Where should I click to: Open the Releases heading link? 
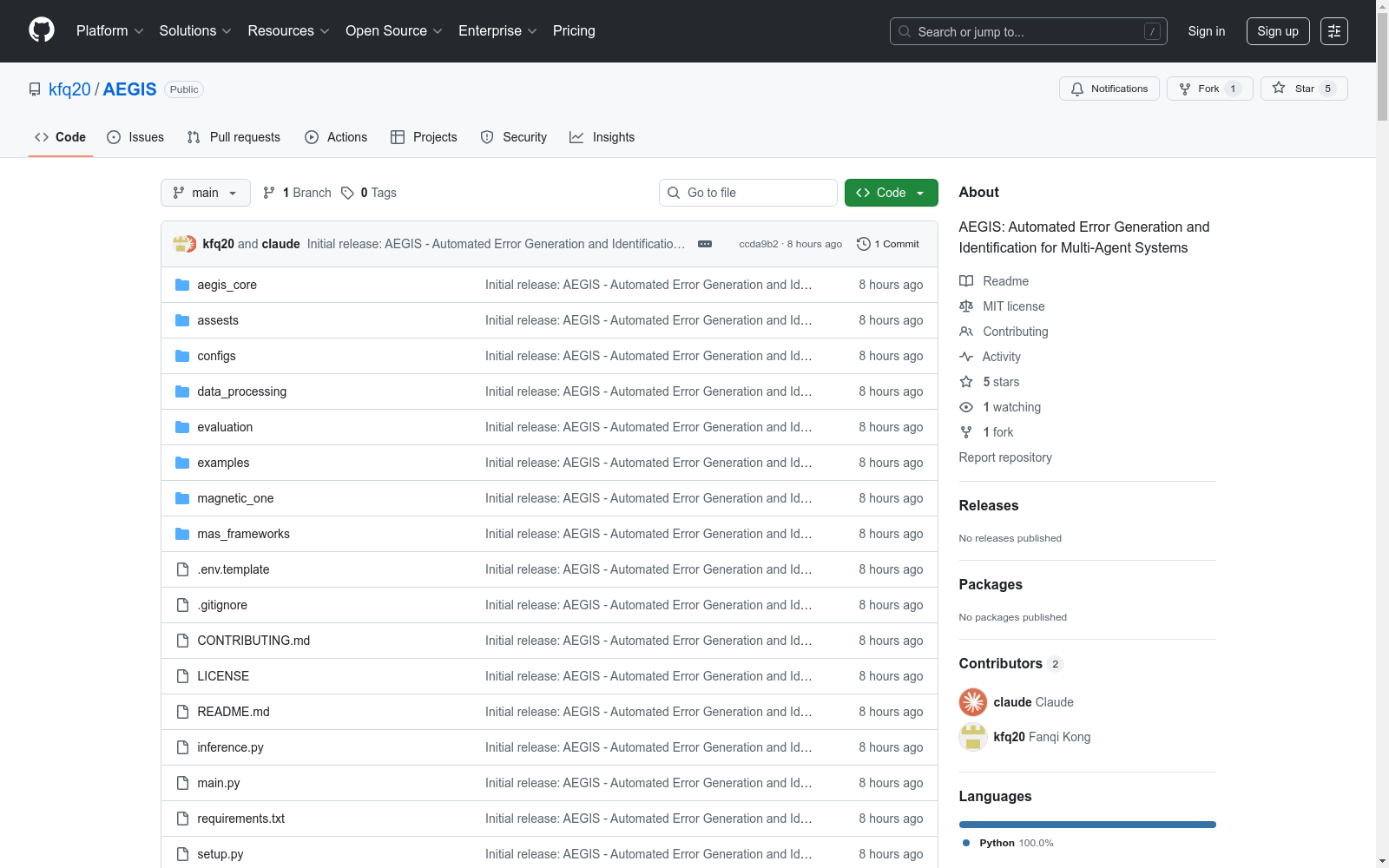(x=989, y=505)
